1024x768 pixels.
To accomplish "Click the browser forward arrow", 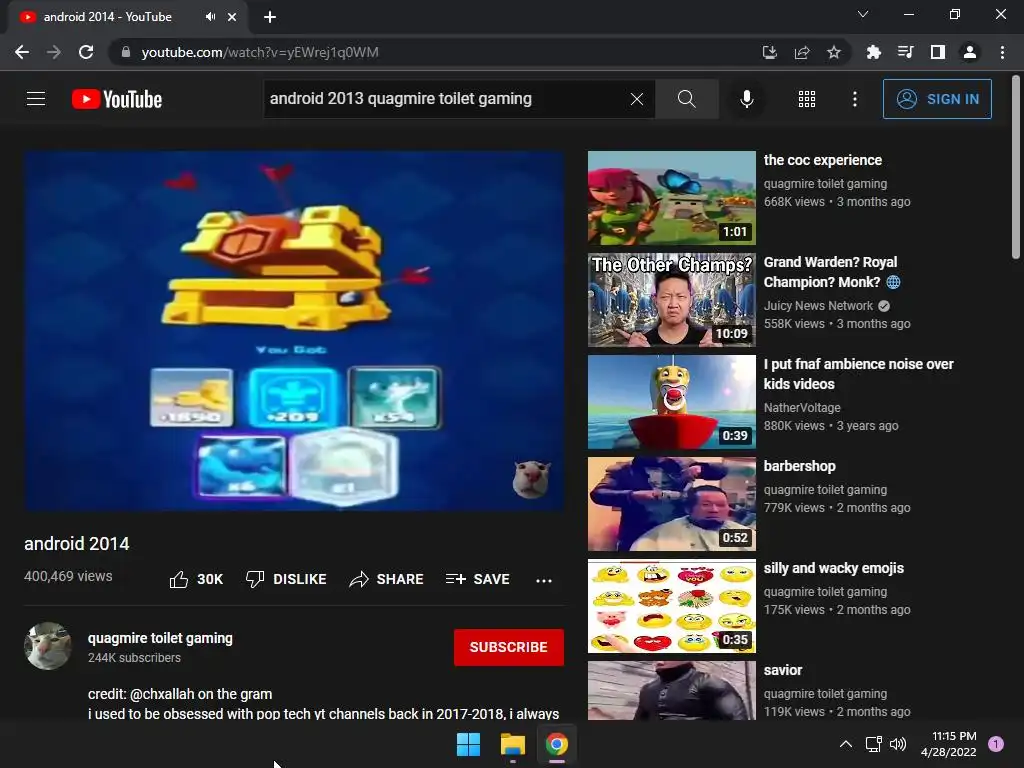I will pyautogui.click(x=54, y=52).
